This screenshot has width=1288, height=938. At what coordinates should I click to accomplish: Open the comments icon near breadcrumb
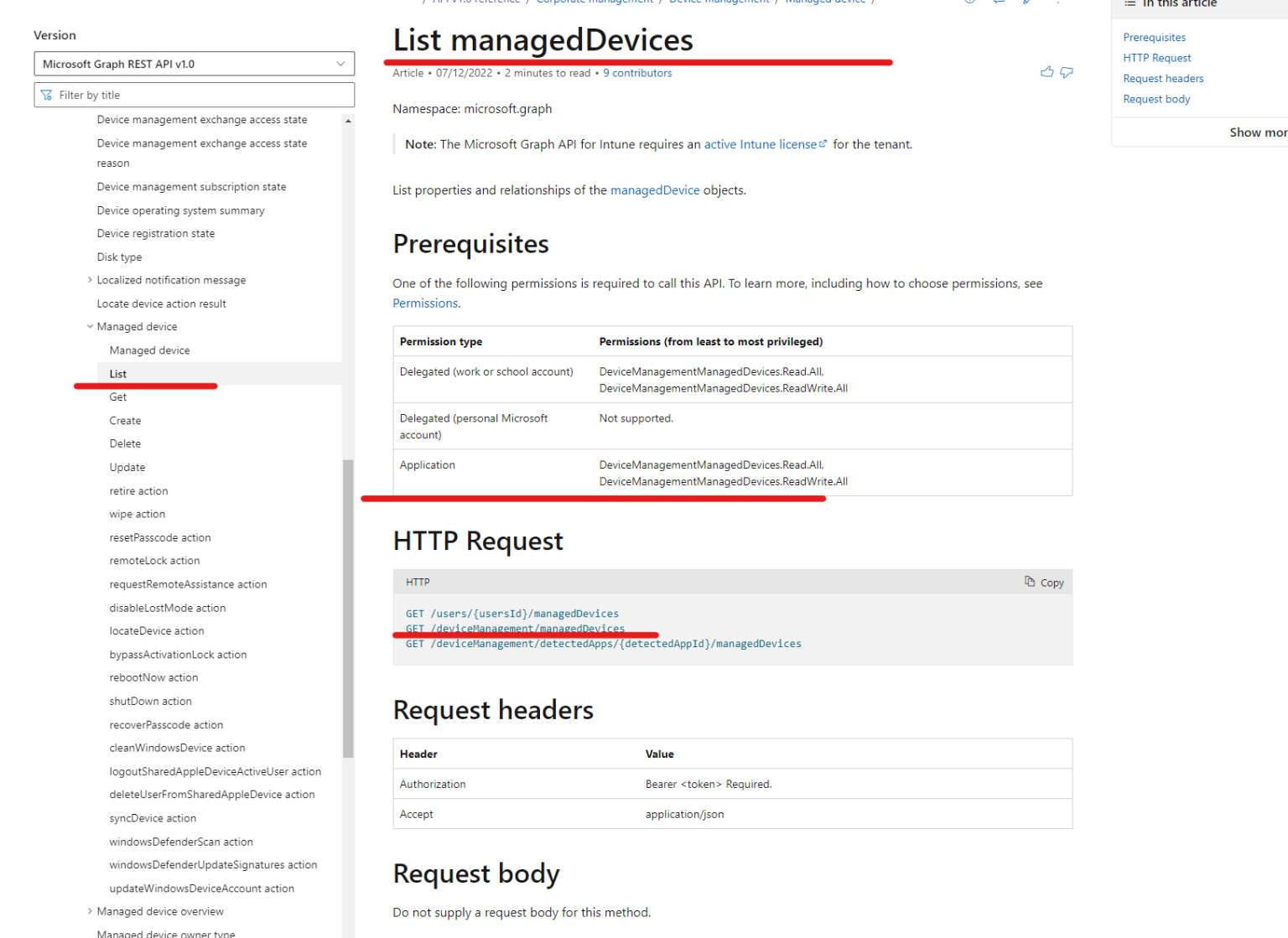pyautogui.click(x=998, y=3)
